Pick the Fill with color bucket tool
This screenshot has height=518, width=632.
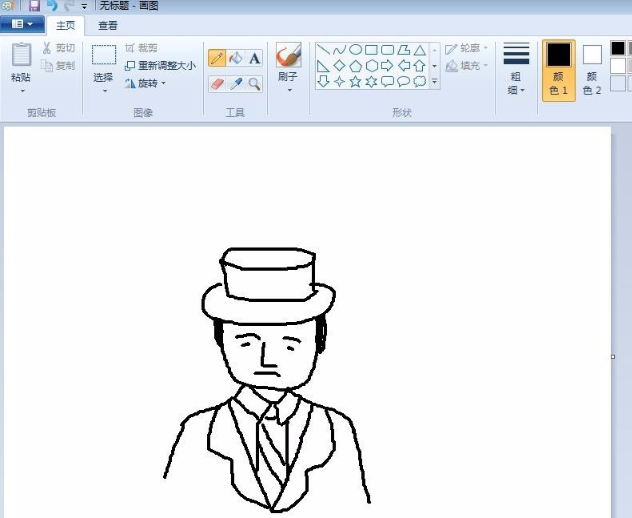(236, 58)
